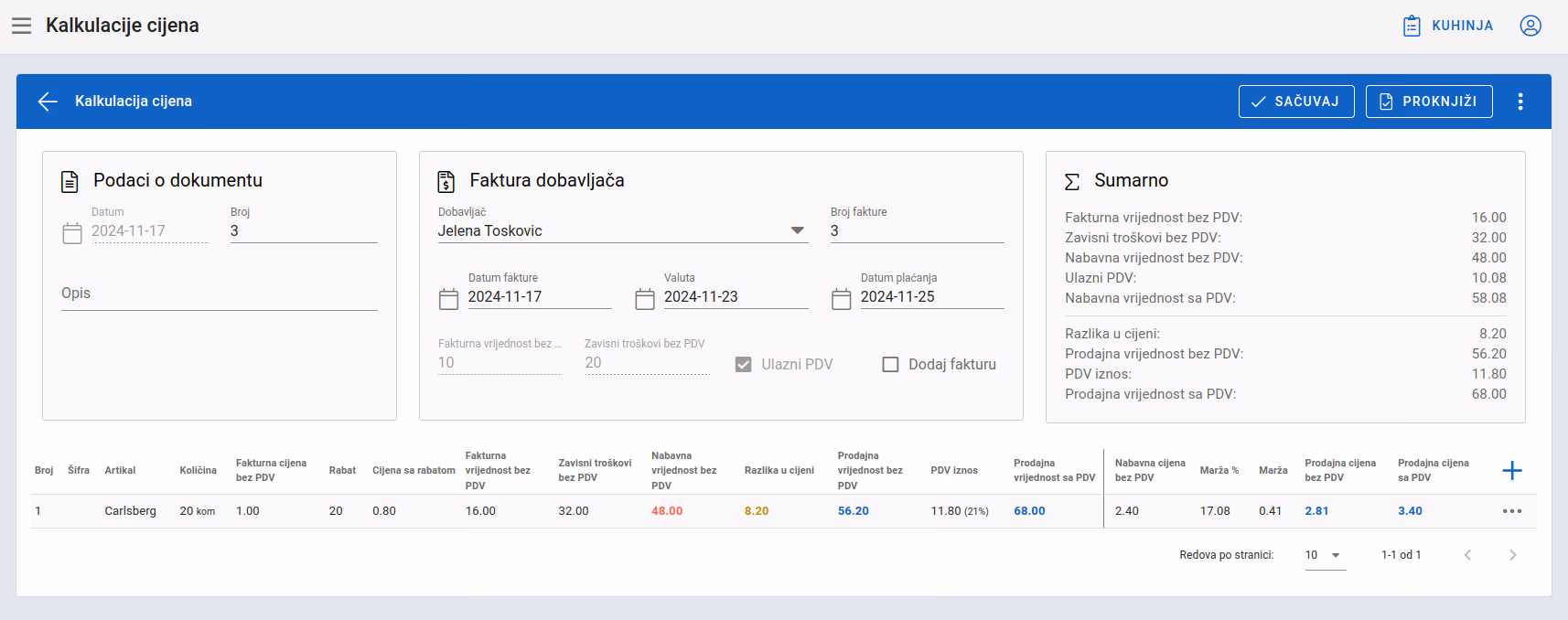Click row number 1 link
This screenshot has height=620, width=1568.
pos(38,511)
